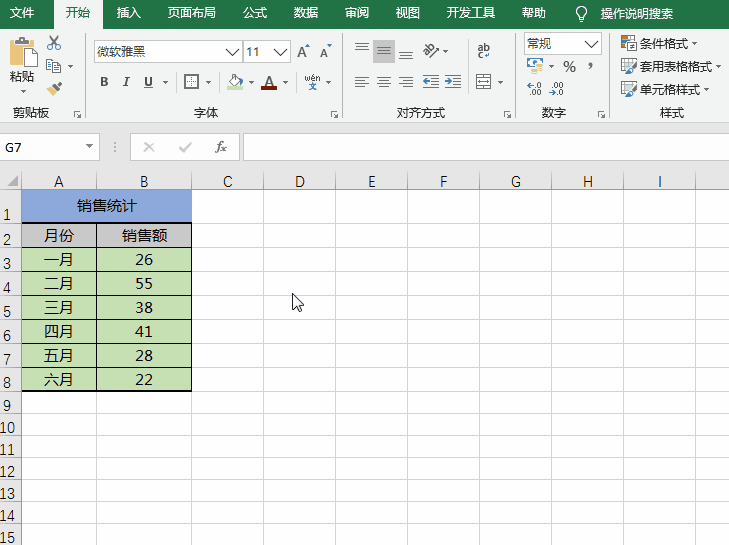Increase the indent level
The image size is (729, 545).
click(x=453, y=82)
